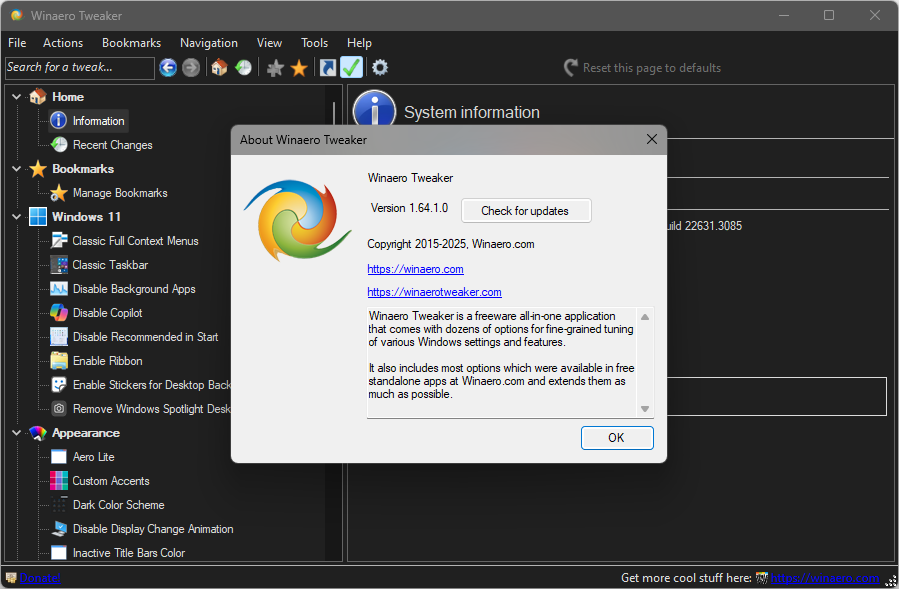This screenshot has height=589, width=899.
Task: Click the grey forward navigation arrow
Action: coord(191,68)
